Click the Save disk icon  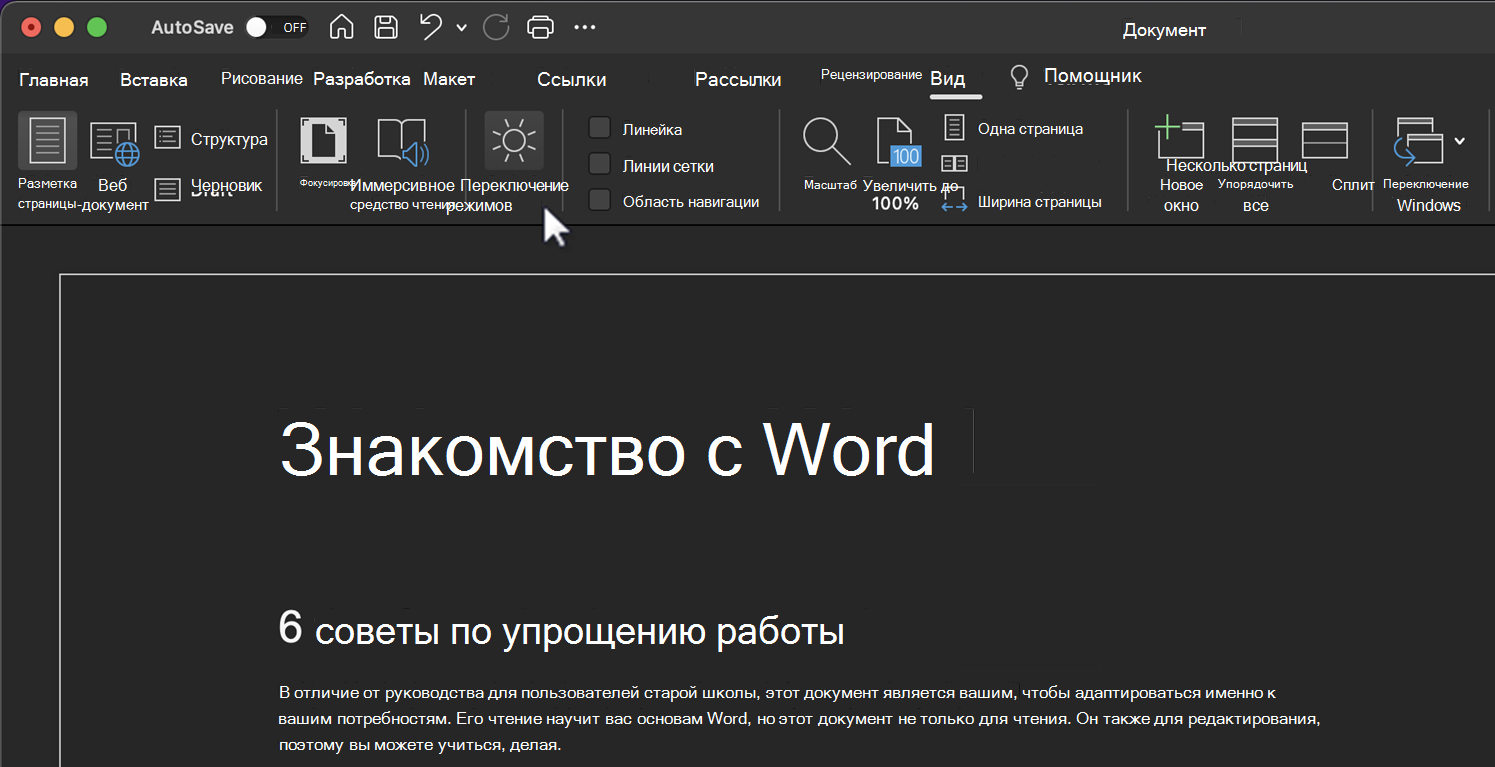386,27
